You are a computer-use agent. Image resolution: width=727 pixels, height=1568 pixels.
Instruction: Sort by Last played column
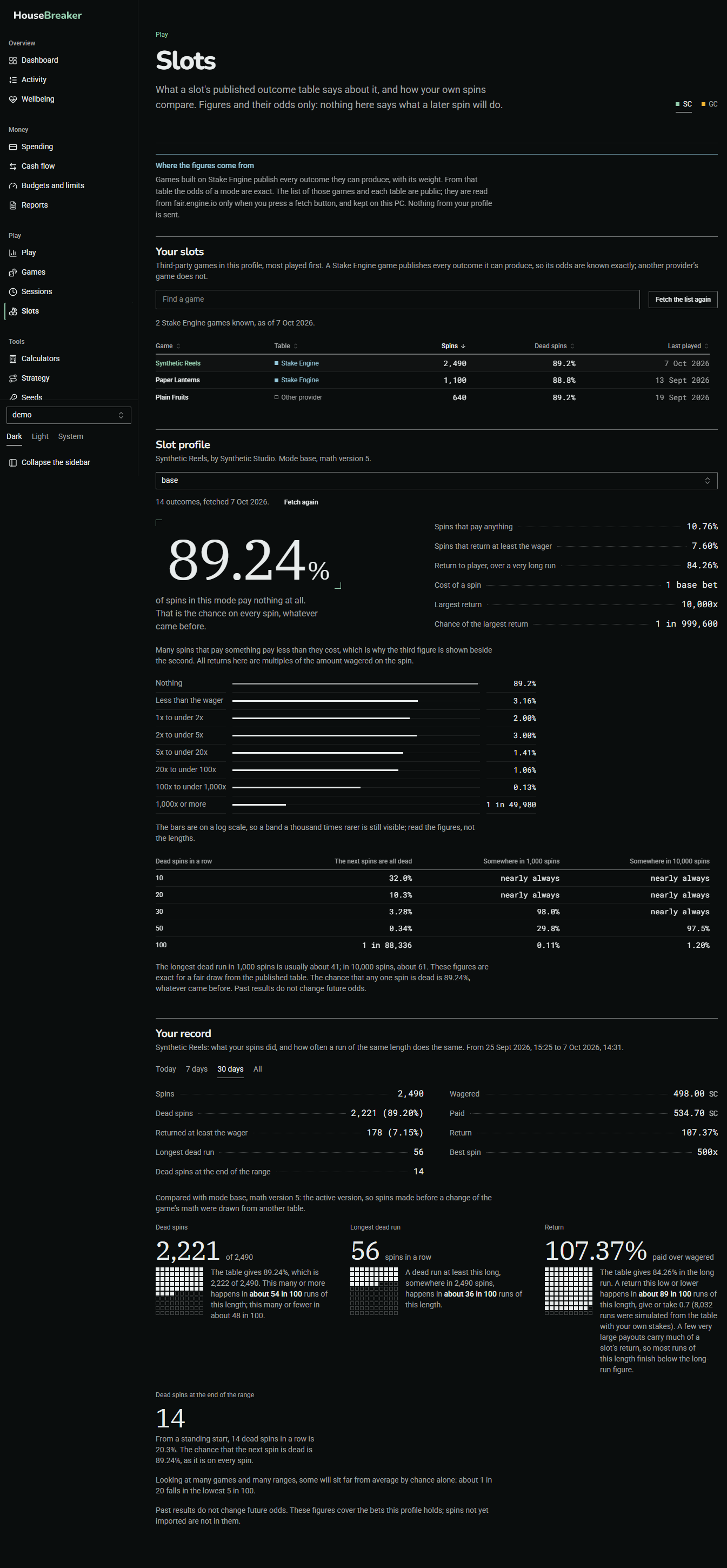coord(688,346)
